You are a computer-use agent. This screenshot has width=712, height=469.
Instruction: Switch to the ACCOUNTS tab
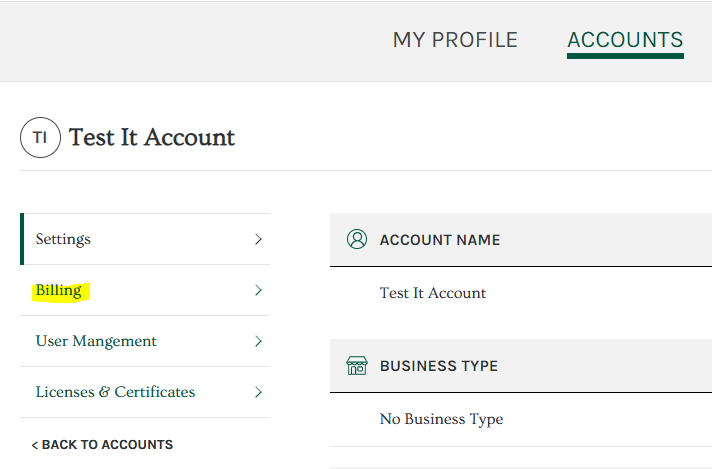pyautogui.click(x=625, y=40)
